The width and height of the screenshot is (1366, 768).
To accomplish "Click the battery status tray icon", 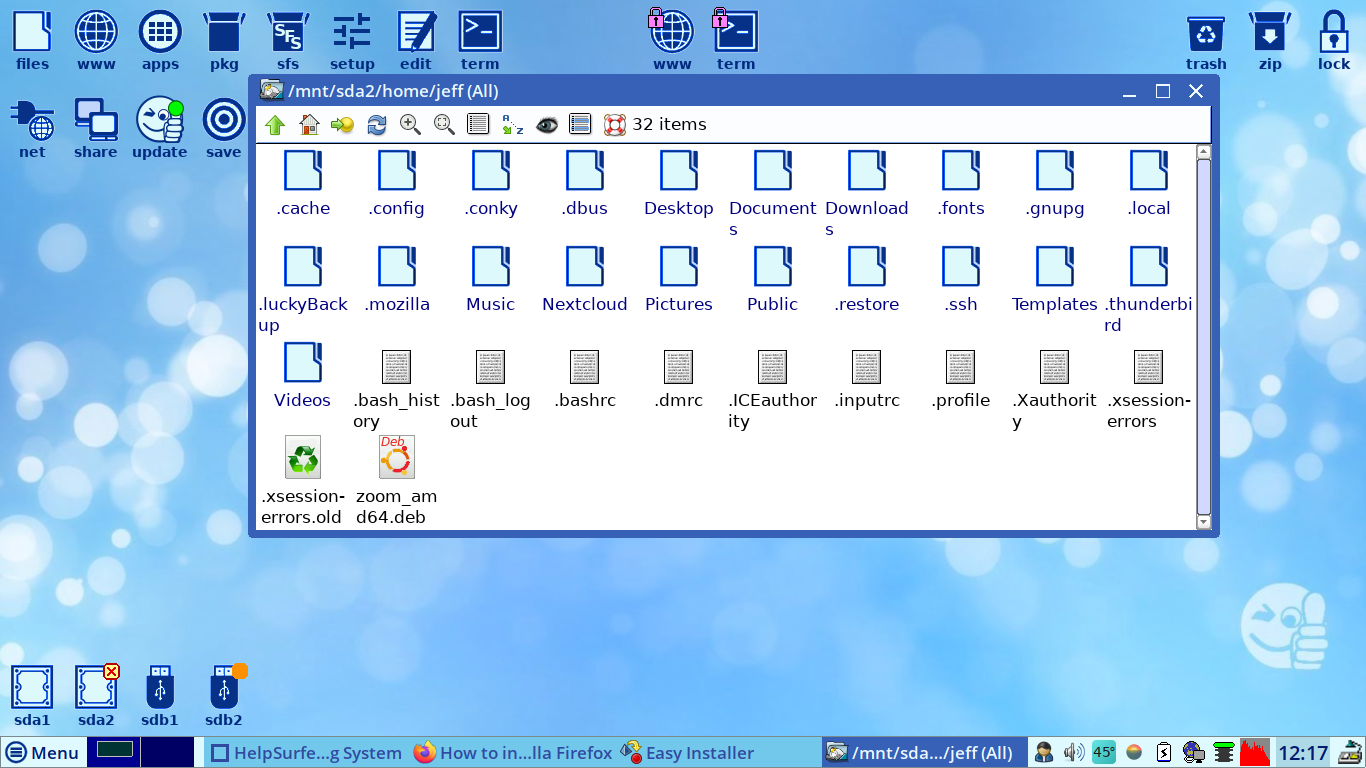I will [1164, 752].
